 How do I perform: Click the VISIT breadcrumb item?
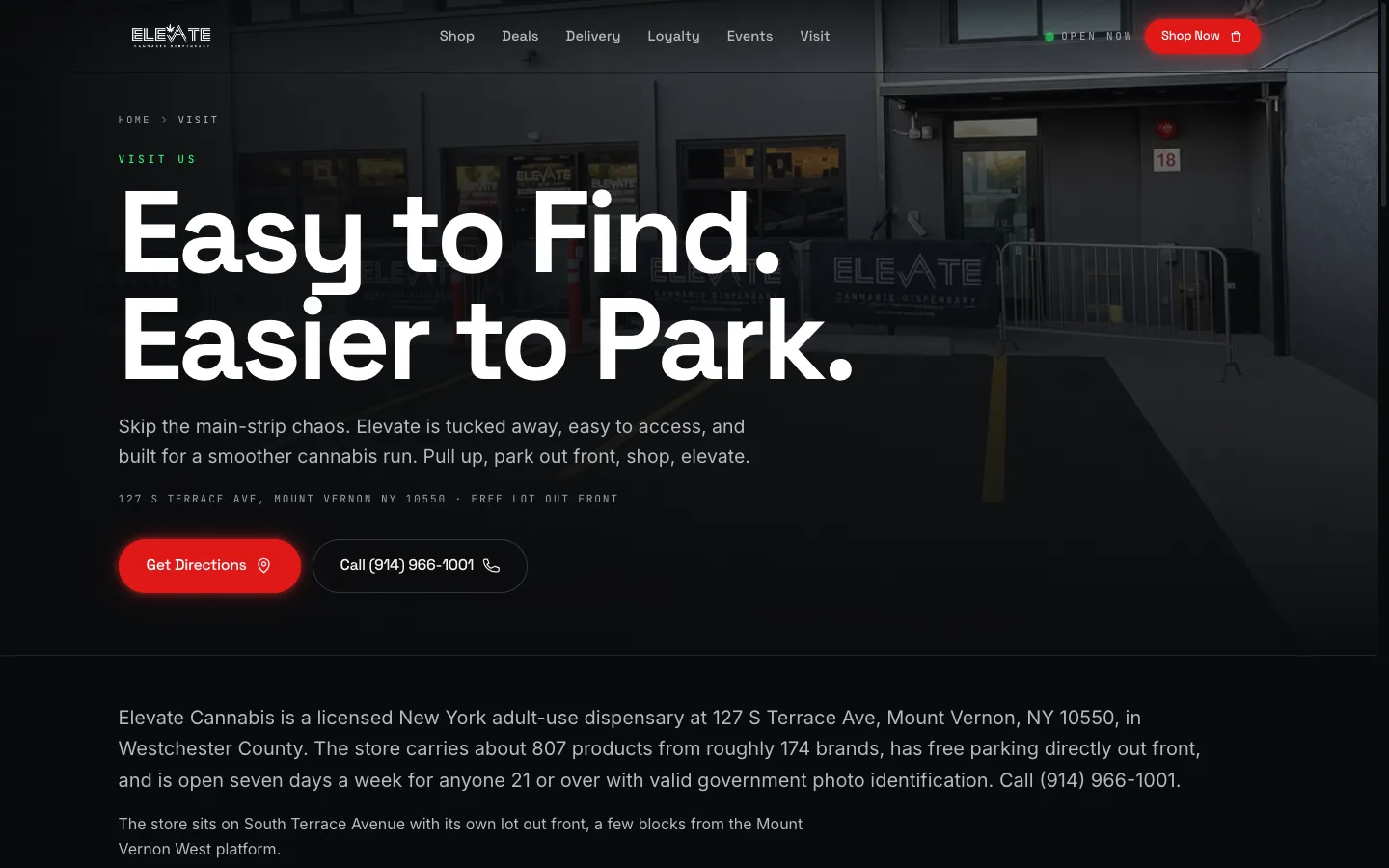click(x=198, y=120)
